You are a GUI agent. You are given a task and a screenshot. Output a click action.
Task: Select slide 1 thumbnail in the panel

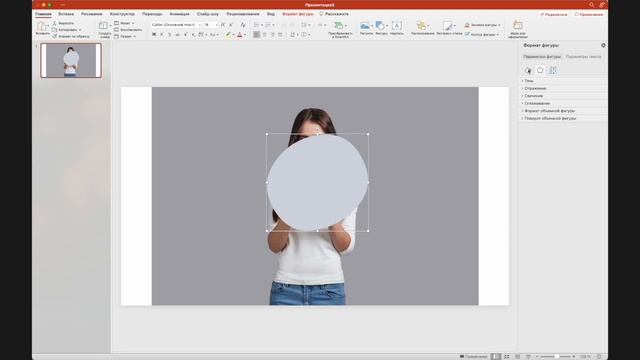click(71, 60)
